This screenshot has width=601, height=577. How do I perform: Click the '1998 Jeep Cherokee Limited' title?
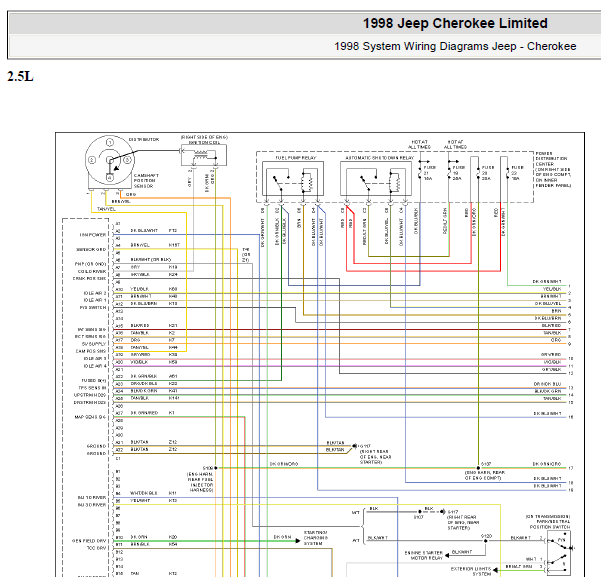pyautogui.click(x=455, y=23)
